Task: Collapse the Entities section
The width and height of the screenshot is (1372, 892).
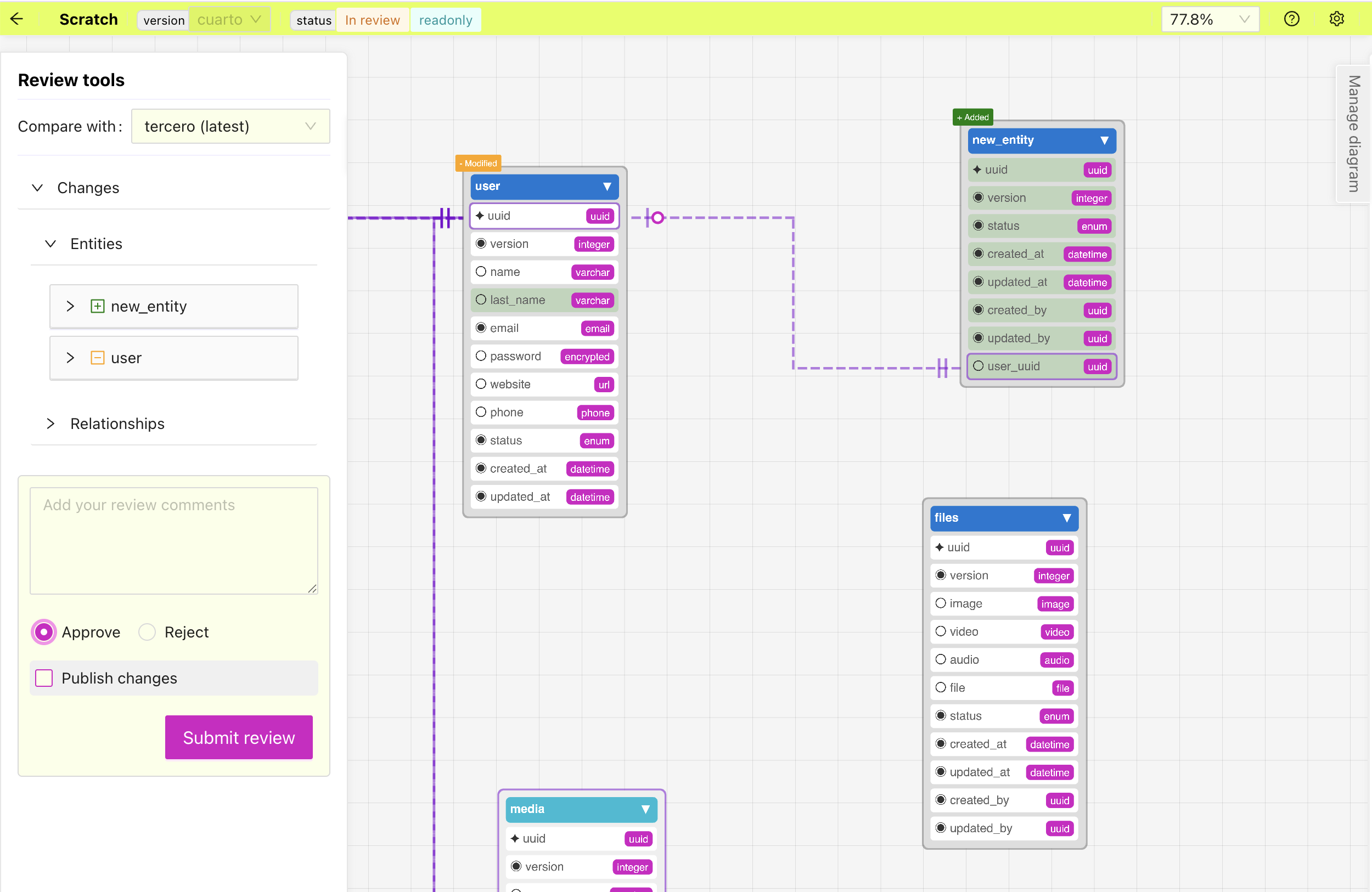Action: (50, 244)
